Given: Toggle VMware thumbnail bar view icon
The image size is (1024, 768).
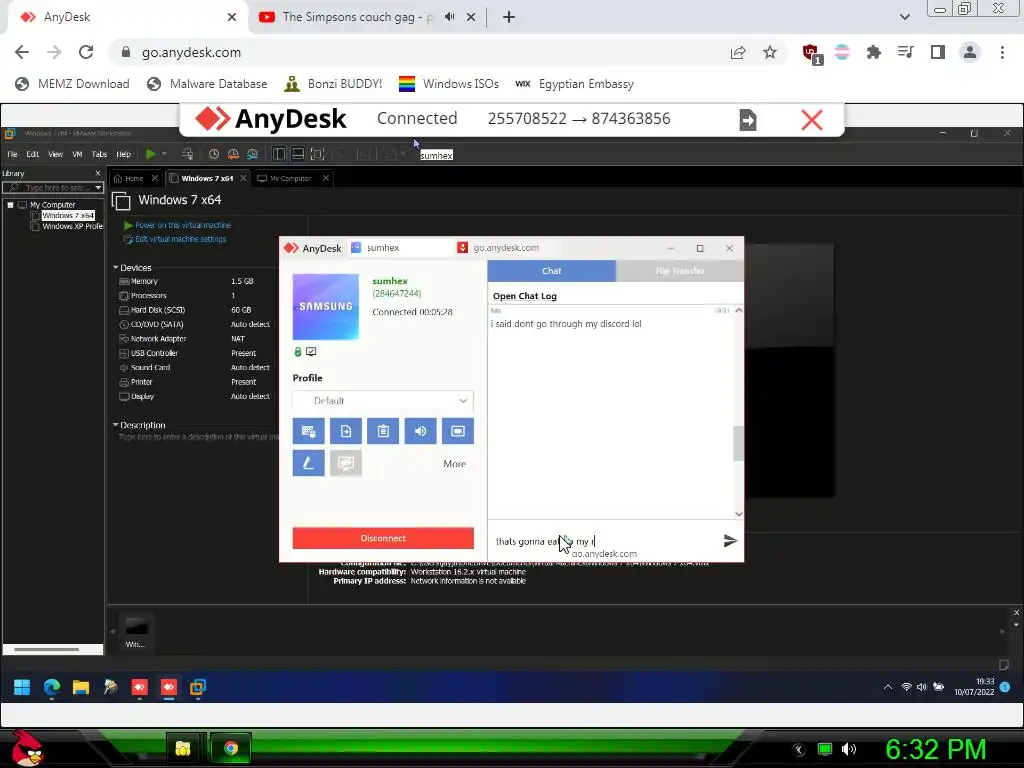Looking at the screenshot, I should point(298,154).
